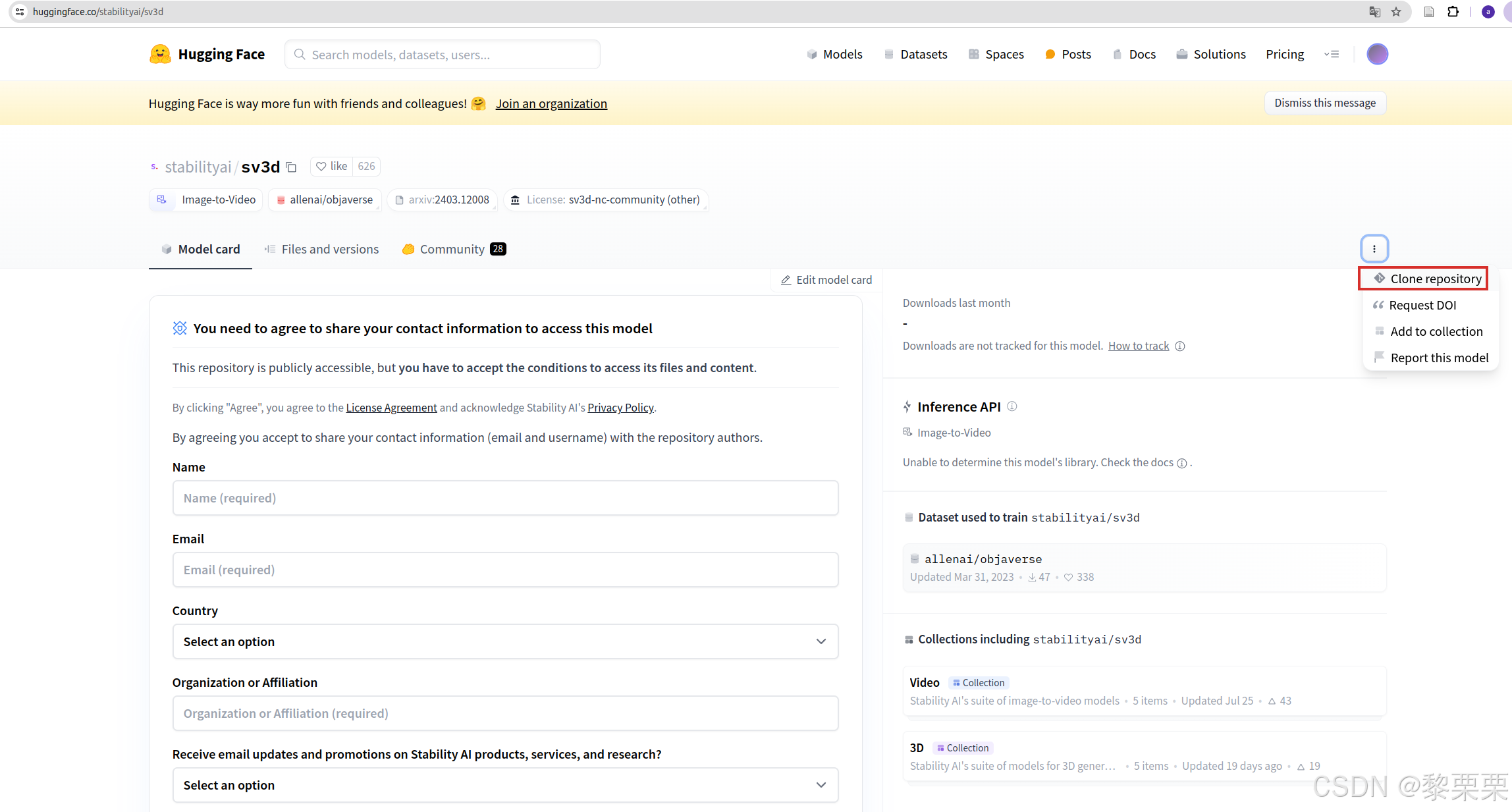Click the Edit model card pencil icon
1512x812 pixels.
pos(785,279)
